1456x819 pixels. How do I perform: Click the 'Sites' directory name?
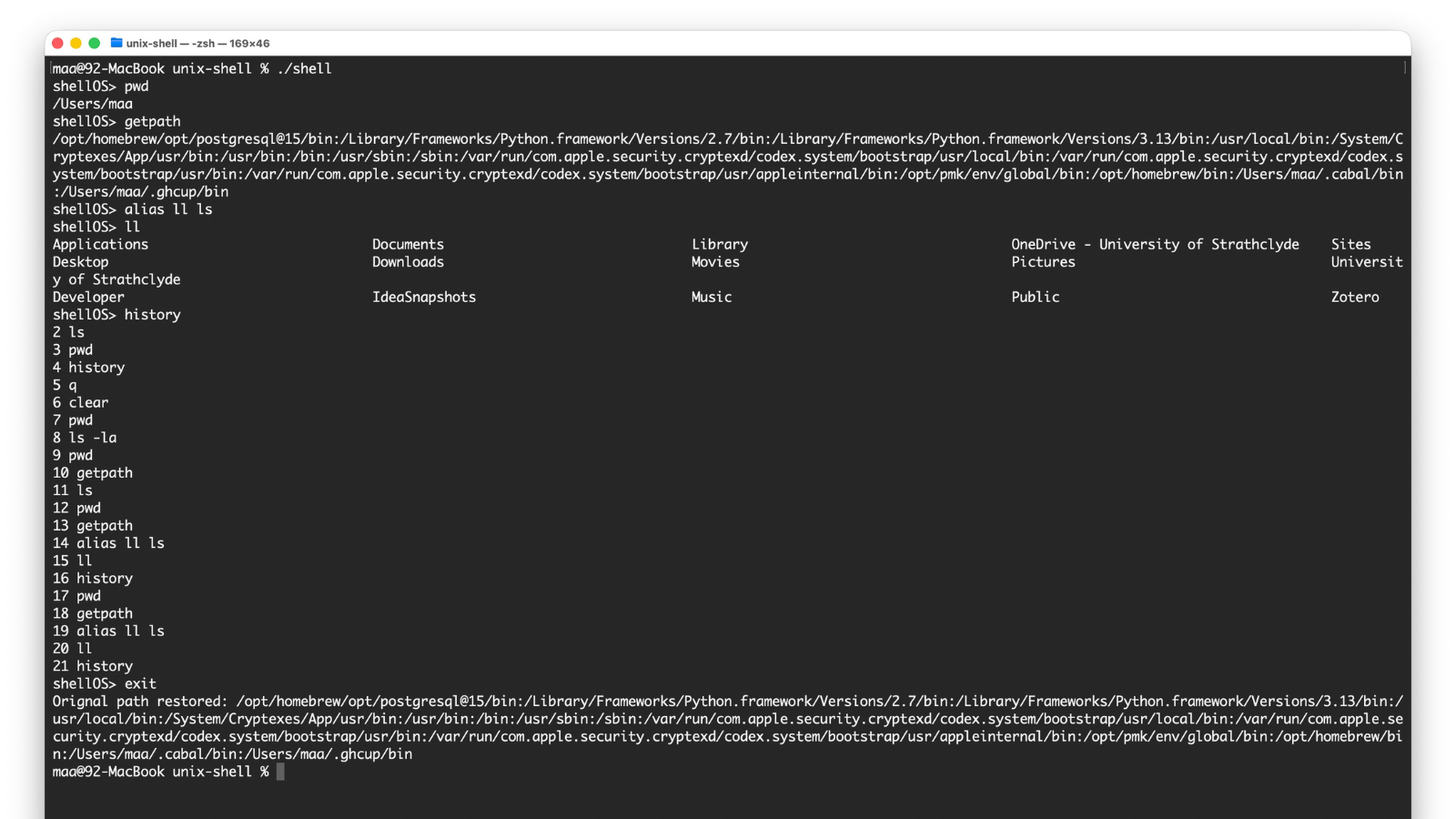pyautogui.click(x=1350, y=244)
